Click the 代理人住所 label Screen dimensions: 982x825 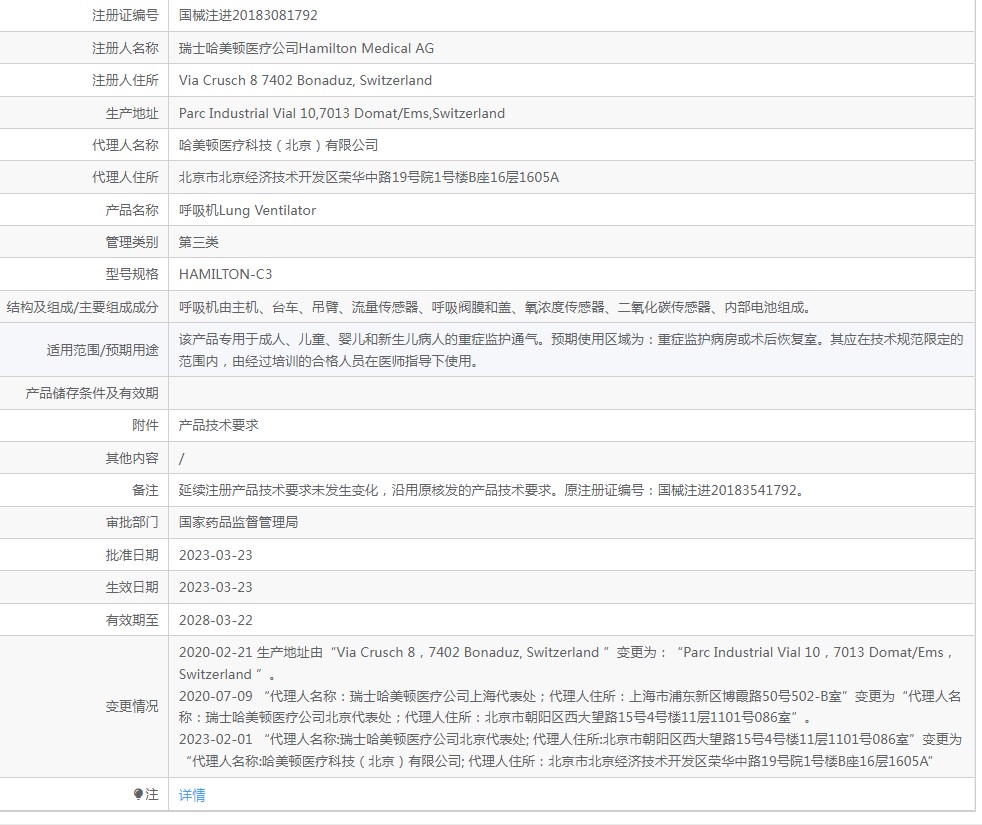[125, 177]
